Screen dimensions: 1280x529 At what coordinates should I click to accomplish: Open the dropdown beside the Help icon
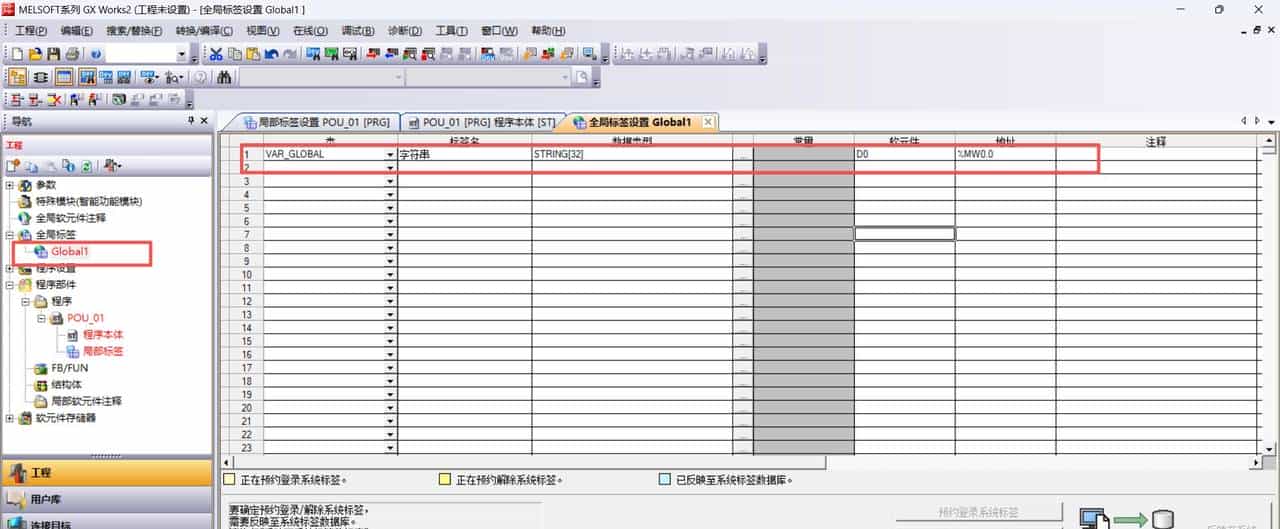[181, 54]
